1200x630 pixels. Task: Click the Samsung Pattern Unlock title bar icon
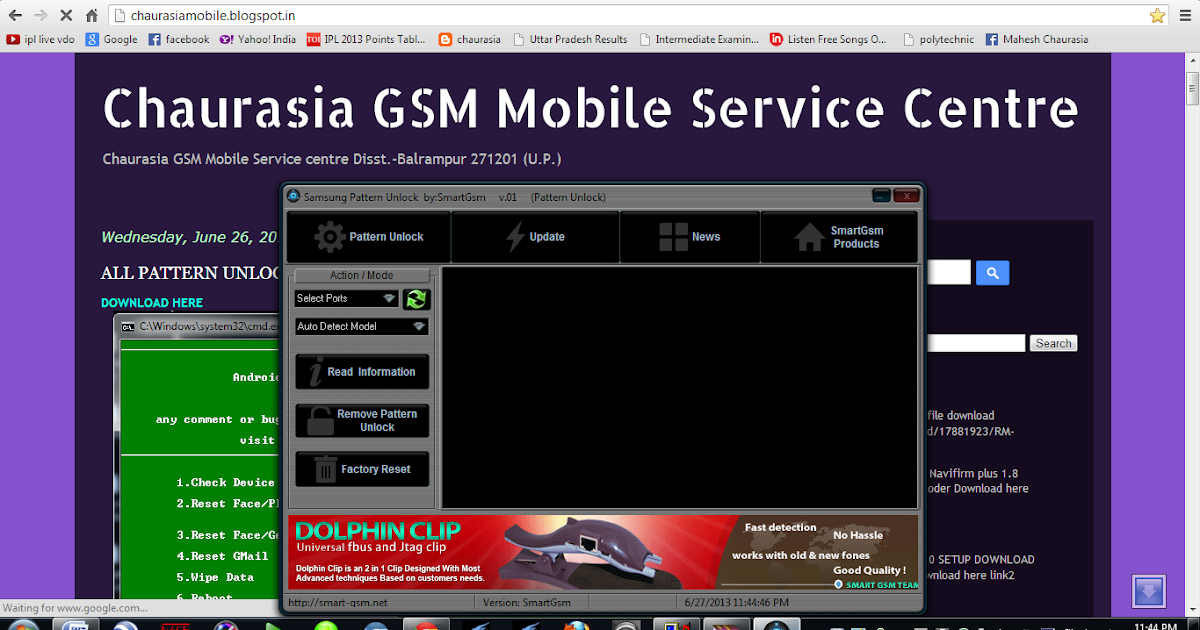coord(294,197)
